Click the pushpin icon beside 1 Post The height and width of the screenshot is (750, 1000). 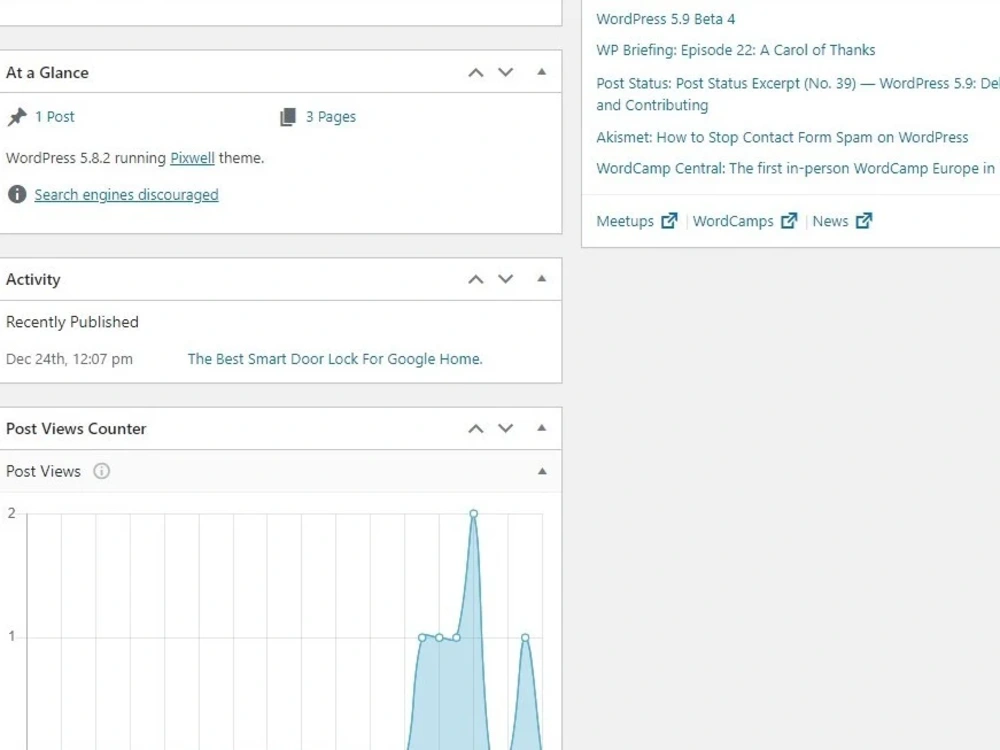coord(17,117)
